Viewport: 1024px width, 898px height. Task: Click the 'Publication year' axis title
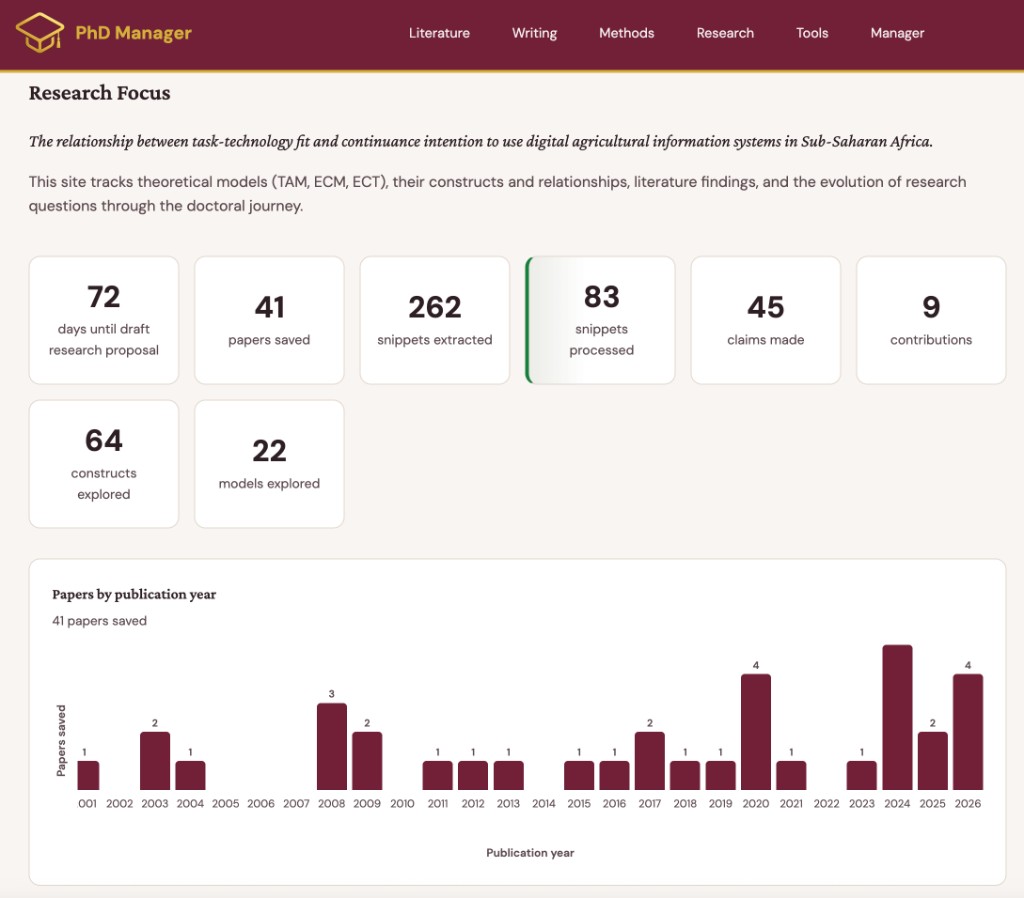click(x=530, y=852)
